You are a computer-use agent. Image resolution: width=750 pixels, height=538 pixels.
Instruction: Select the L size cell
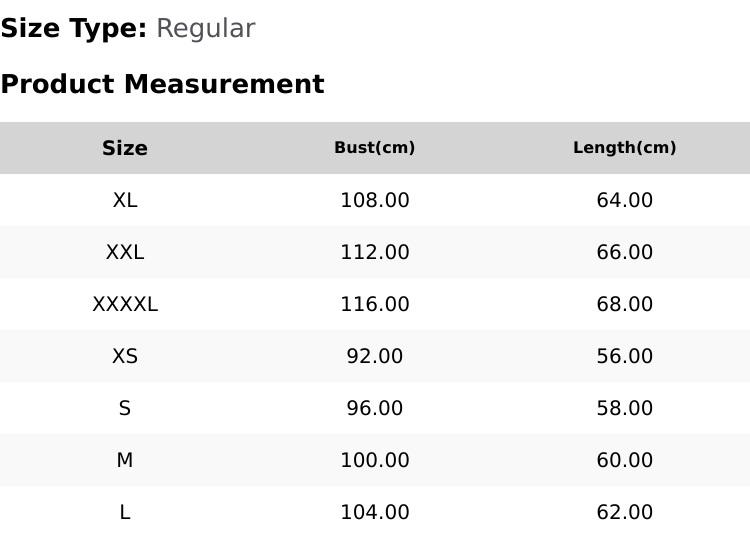[x=125, y=512]
